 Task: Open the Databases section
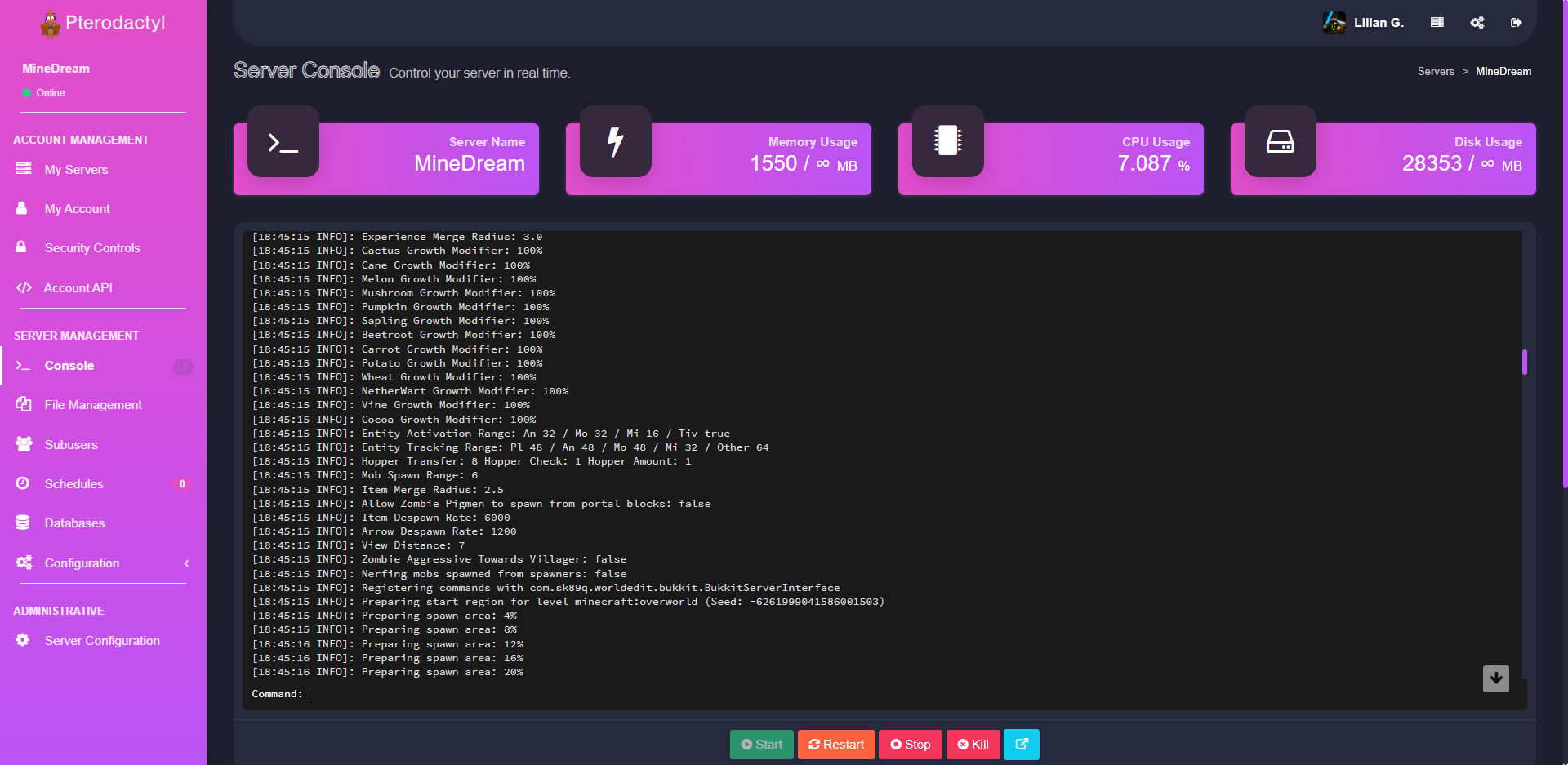click(73, 523)
